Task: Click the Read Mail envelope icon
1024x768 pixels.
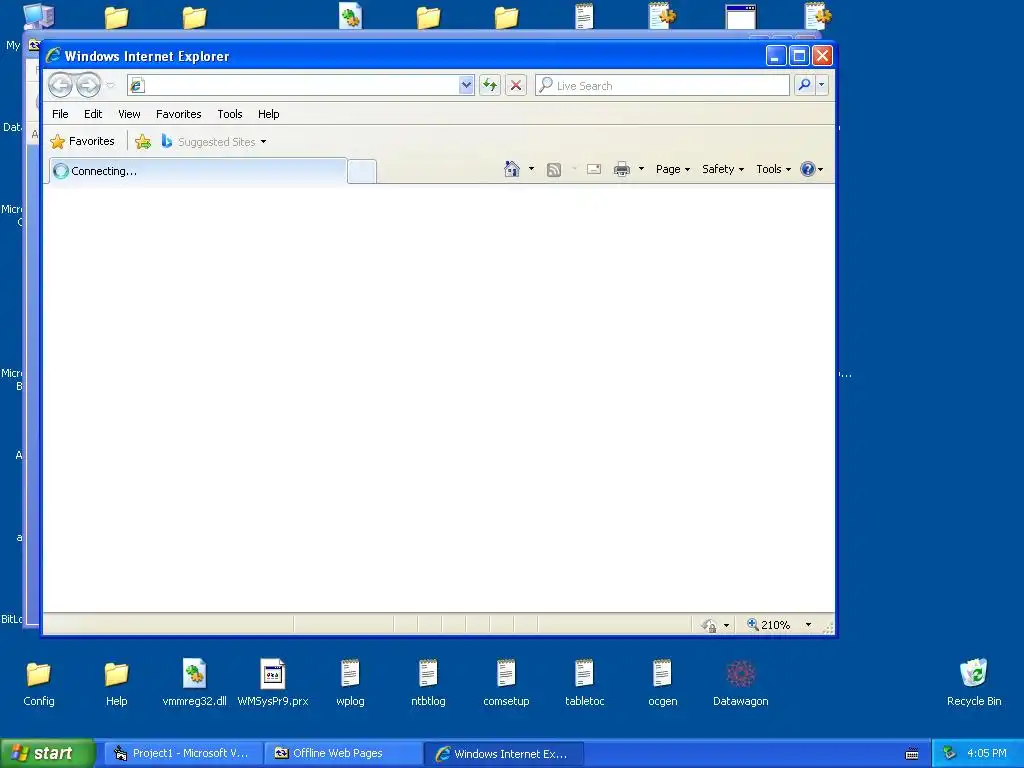Action: [594, 169]
